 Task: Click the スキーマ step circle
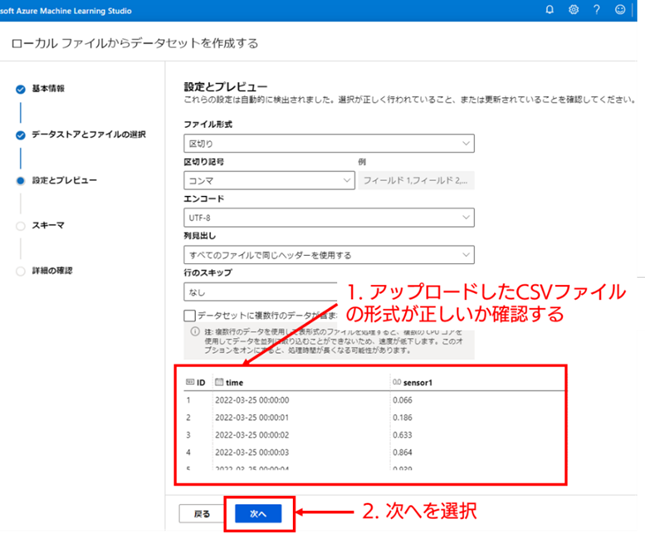(21, 226)
